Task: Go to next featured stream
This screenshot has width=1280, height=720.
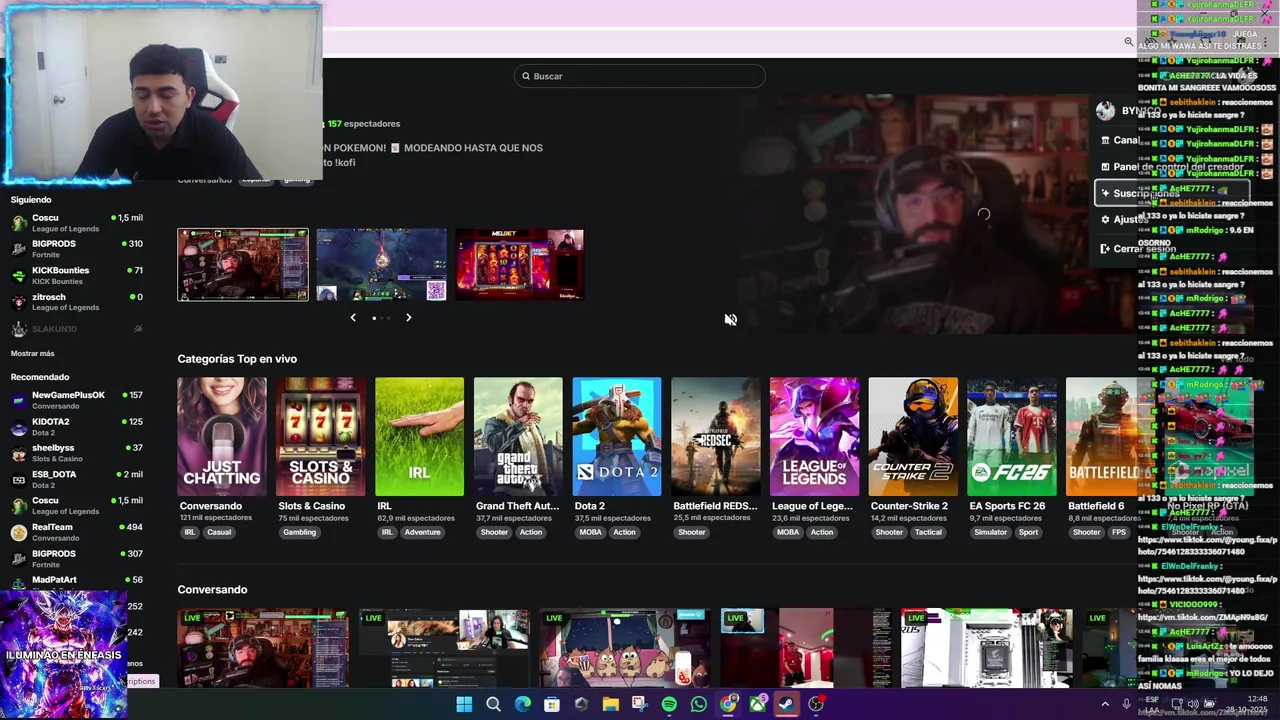Action: [x=408, y=318]
